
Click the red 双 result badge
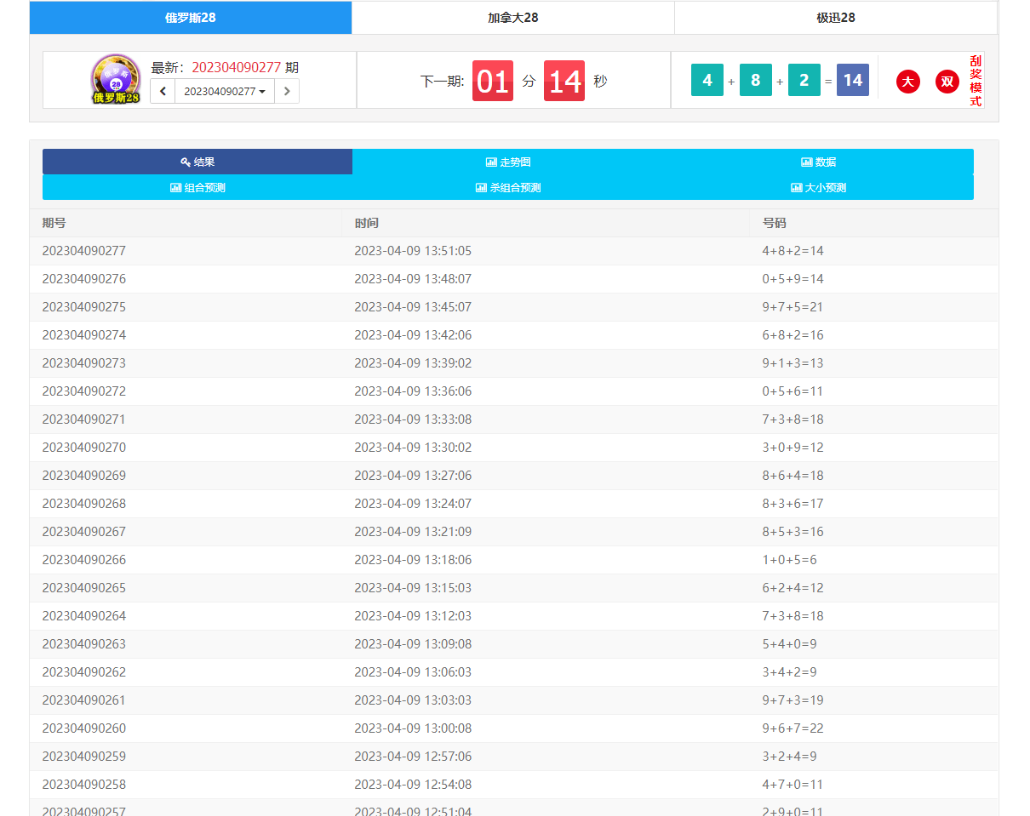(947, 81)
